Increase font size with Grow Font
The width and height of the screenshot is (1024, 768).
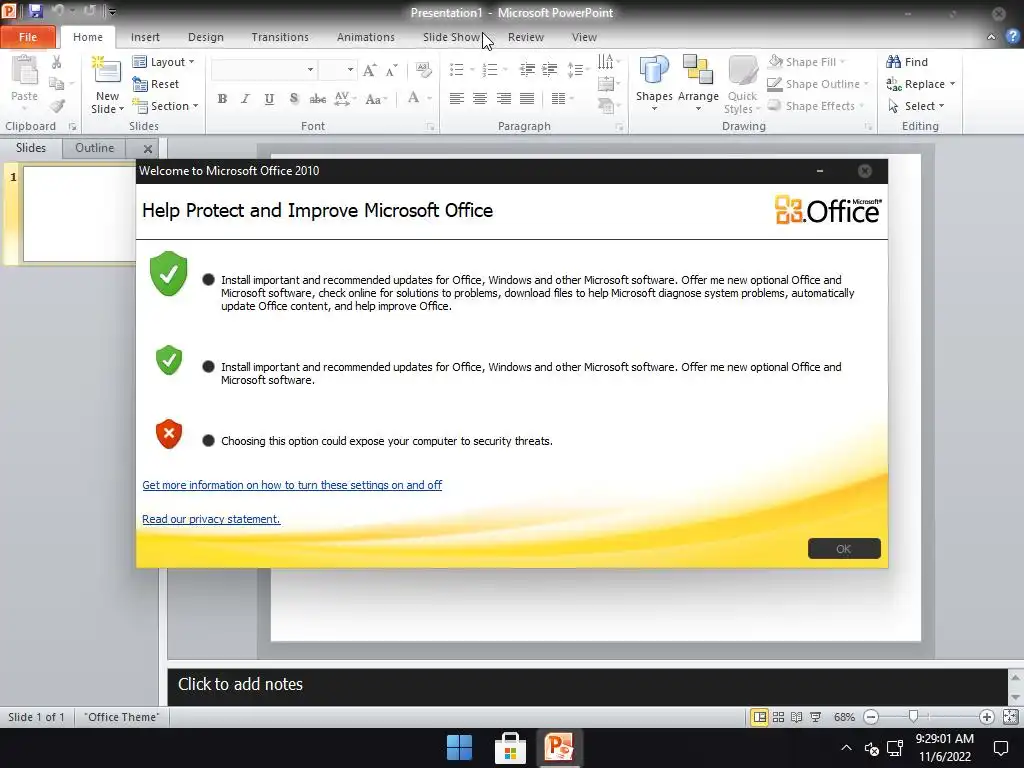click(x=370, y=70)
